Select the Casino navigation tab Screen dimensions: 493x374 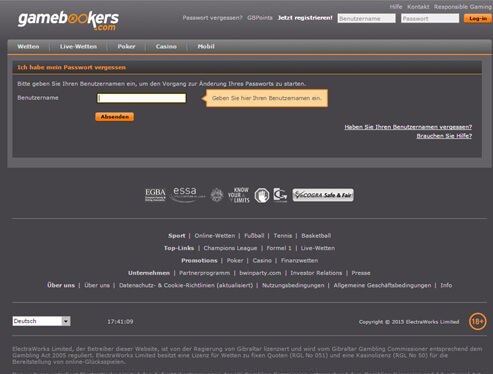coord(166,47)
